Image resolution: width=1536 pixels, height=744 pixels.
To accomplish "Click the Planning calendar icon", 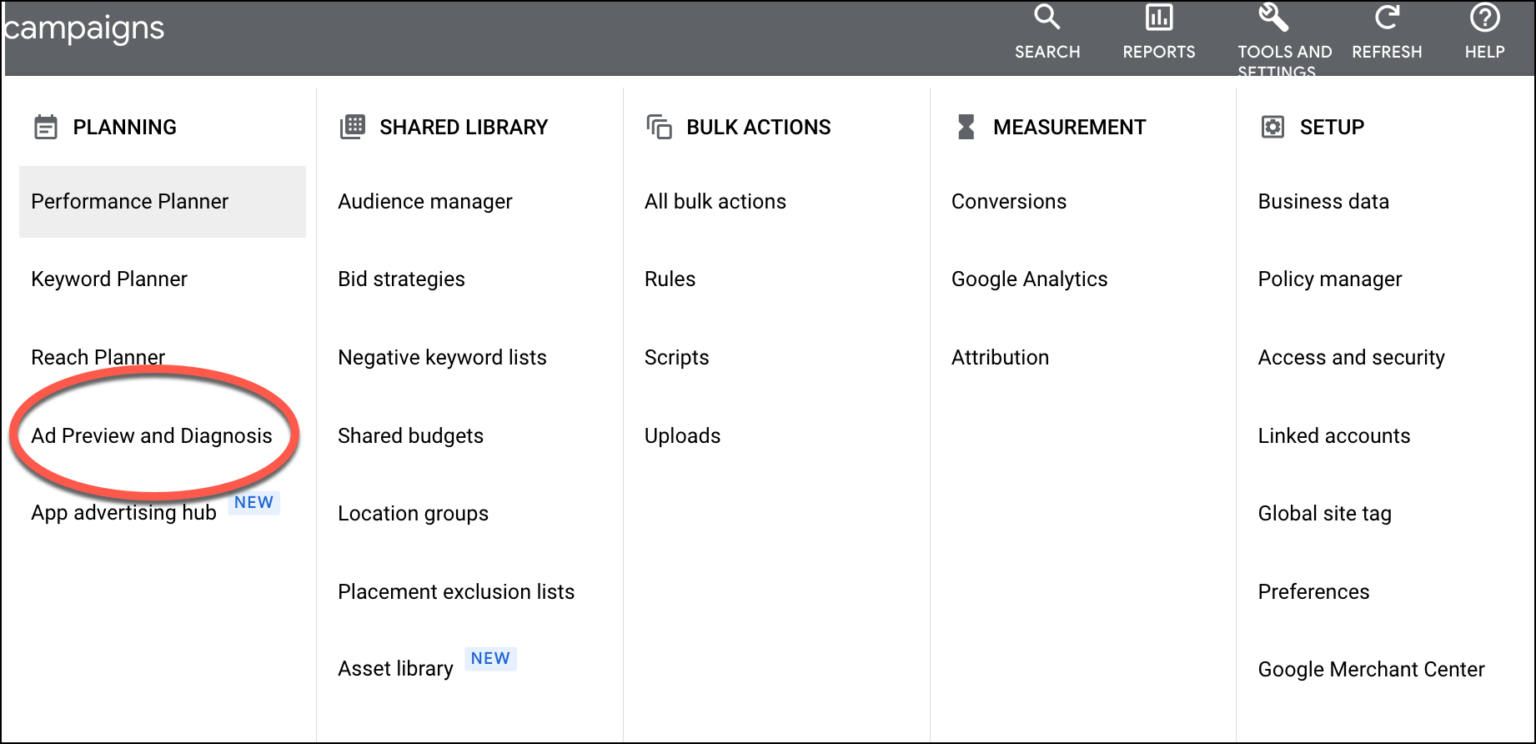I will (44, 127).
